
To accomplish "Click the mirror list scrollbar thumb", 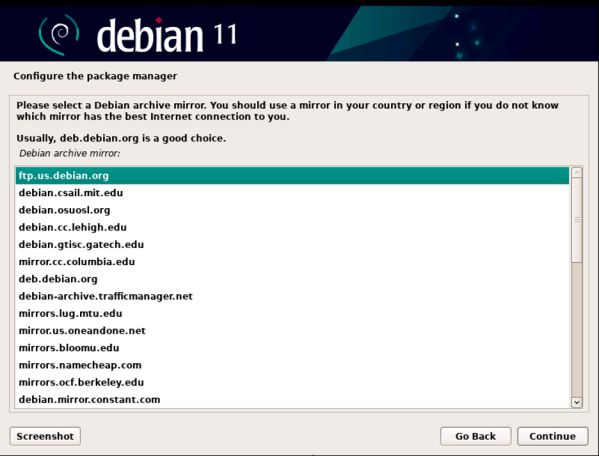I will pyautogui.click(x=576, y=220).
